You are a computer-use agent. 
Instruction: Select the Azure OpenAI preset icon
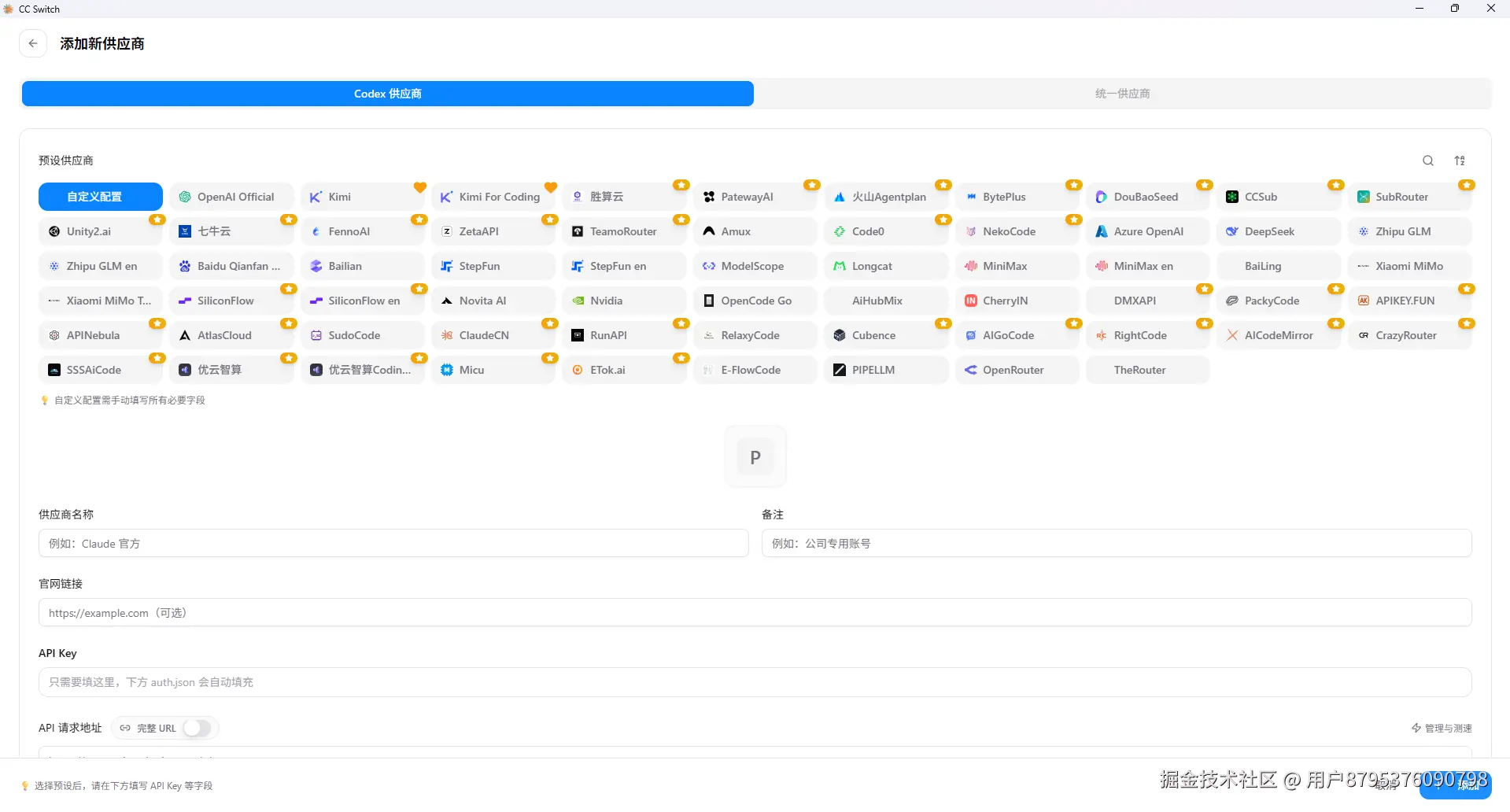click(x=1102, y=231)
